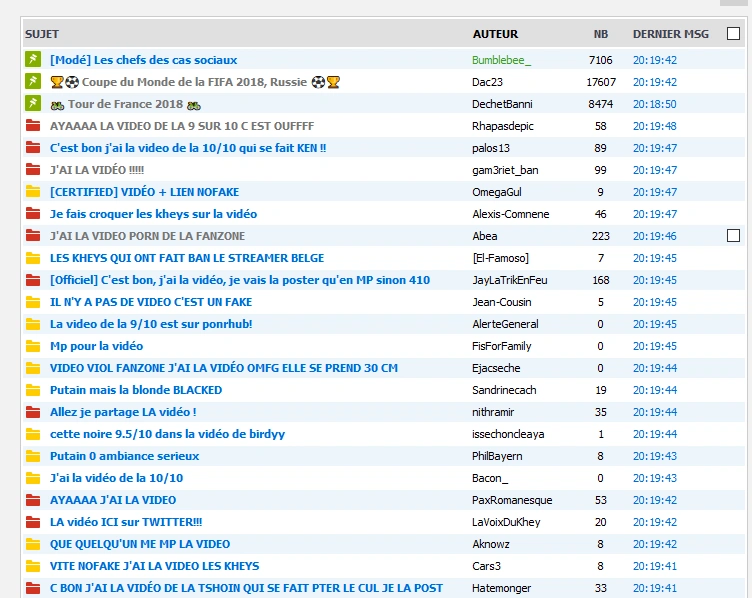Image resolution: width=752 pixels, height=598 pixels.
Task: Click the AUTEUR column header
Action: tap(495, 34)
